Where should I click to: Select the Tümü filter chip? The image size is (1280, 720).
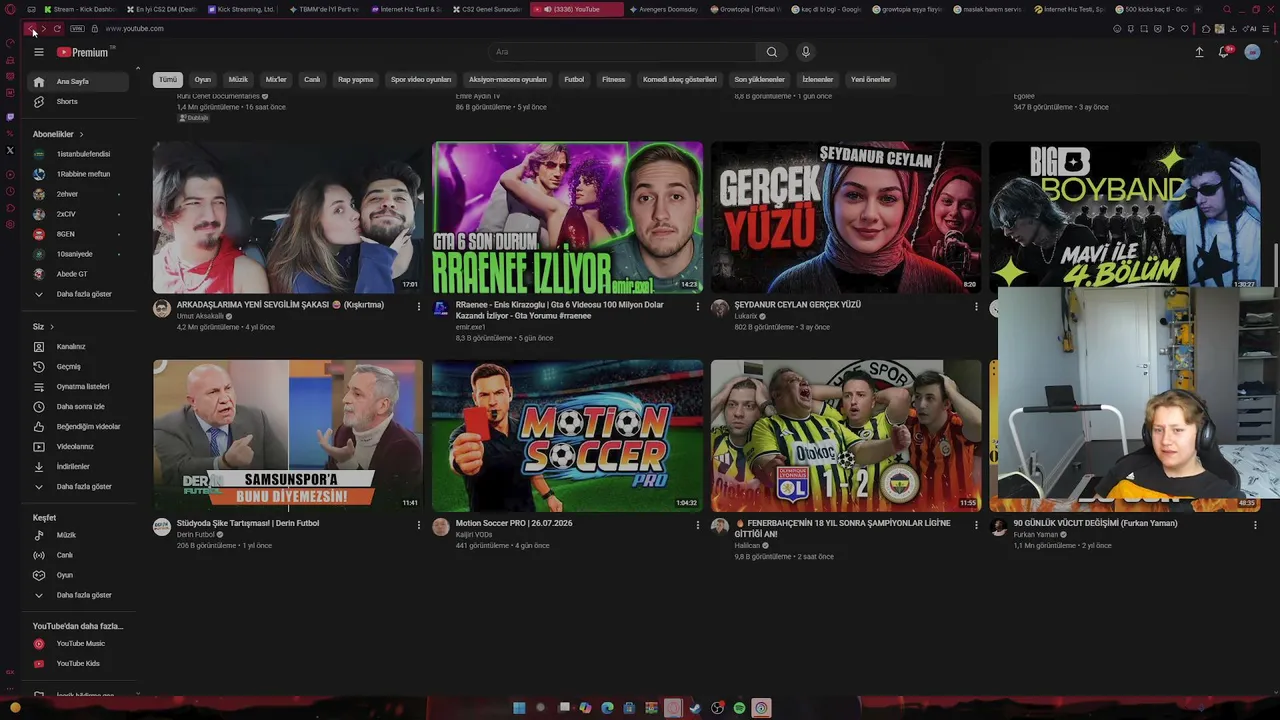click(x=168, y=80)
